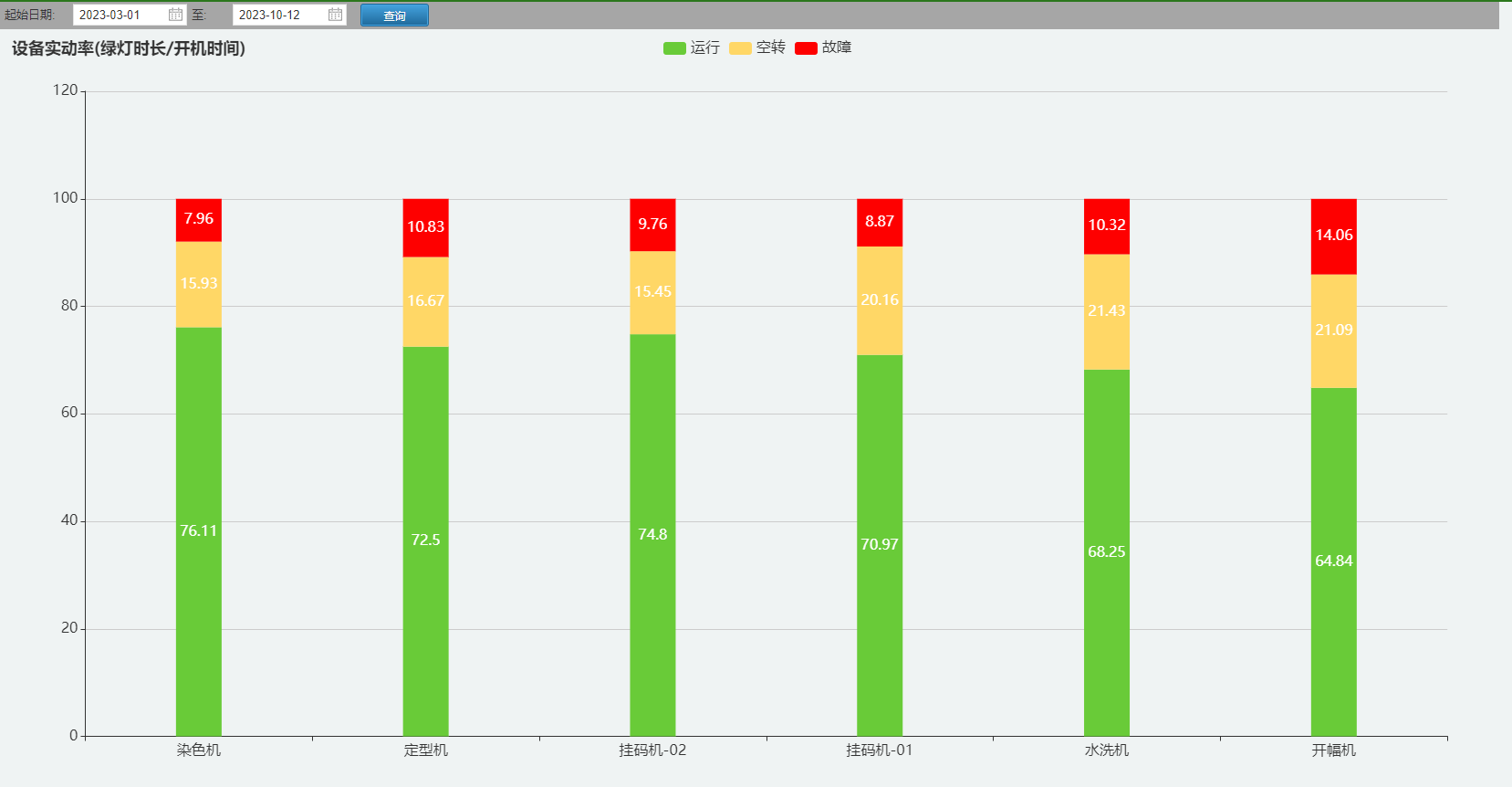Click the 开幅机 x-axis label

point(1334,750)
